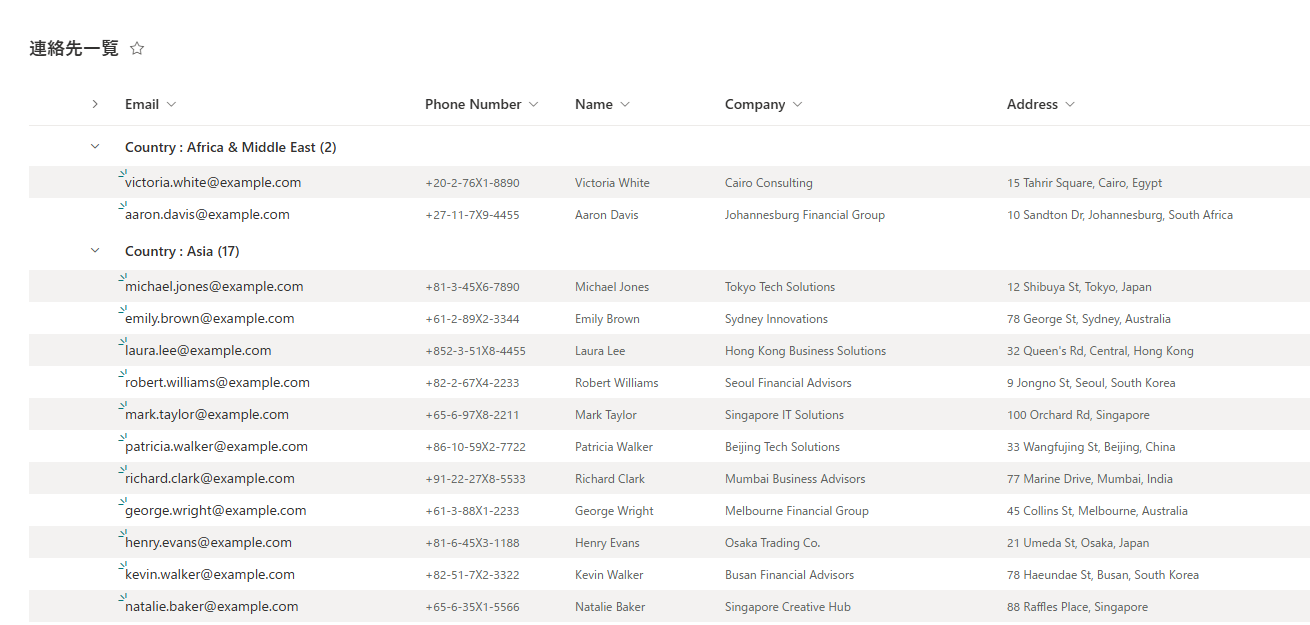
Task: Open patricia.walker@example.com item
Action: tap(216, 447)
